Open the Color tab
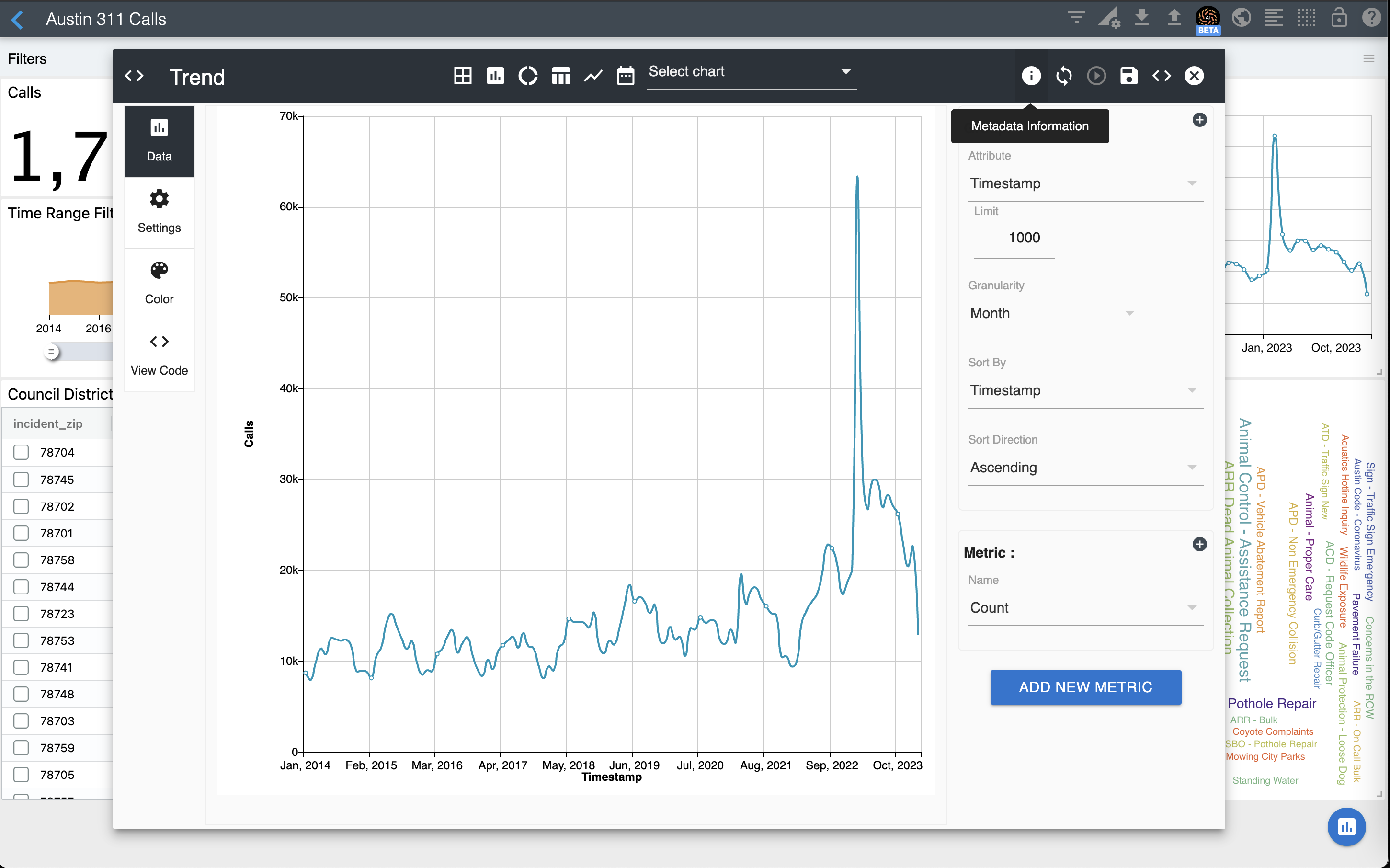 pyautogui.click(x=159, y=284)
